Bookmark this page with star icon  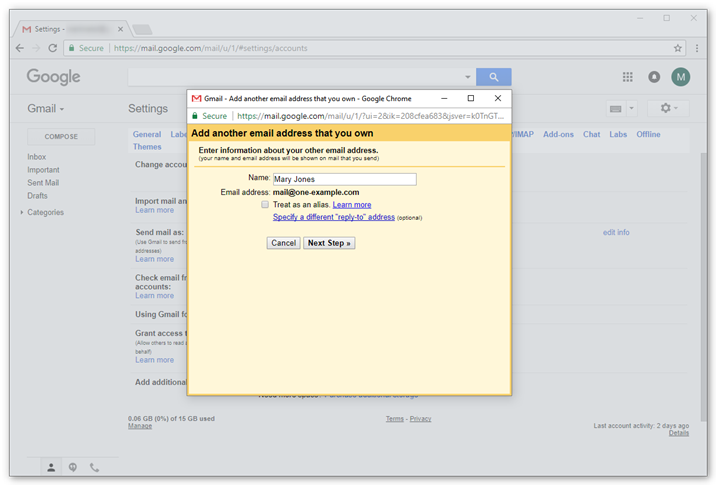pos(678,48)
